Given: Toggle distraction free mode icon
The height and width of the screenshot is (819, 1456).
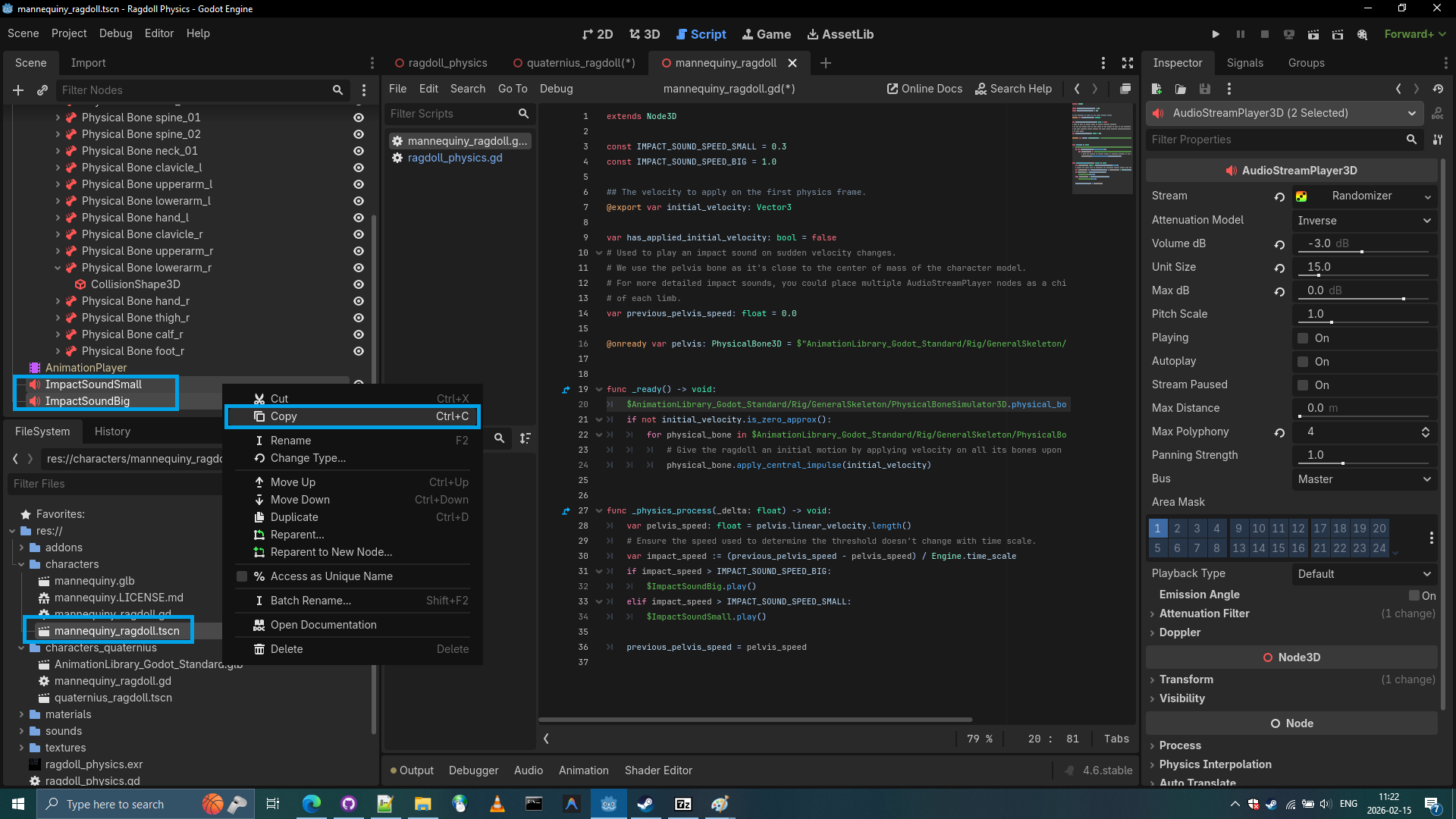Looking at the screenshot, I should [1128, 63].
